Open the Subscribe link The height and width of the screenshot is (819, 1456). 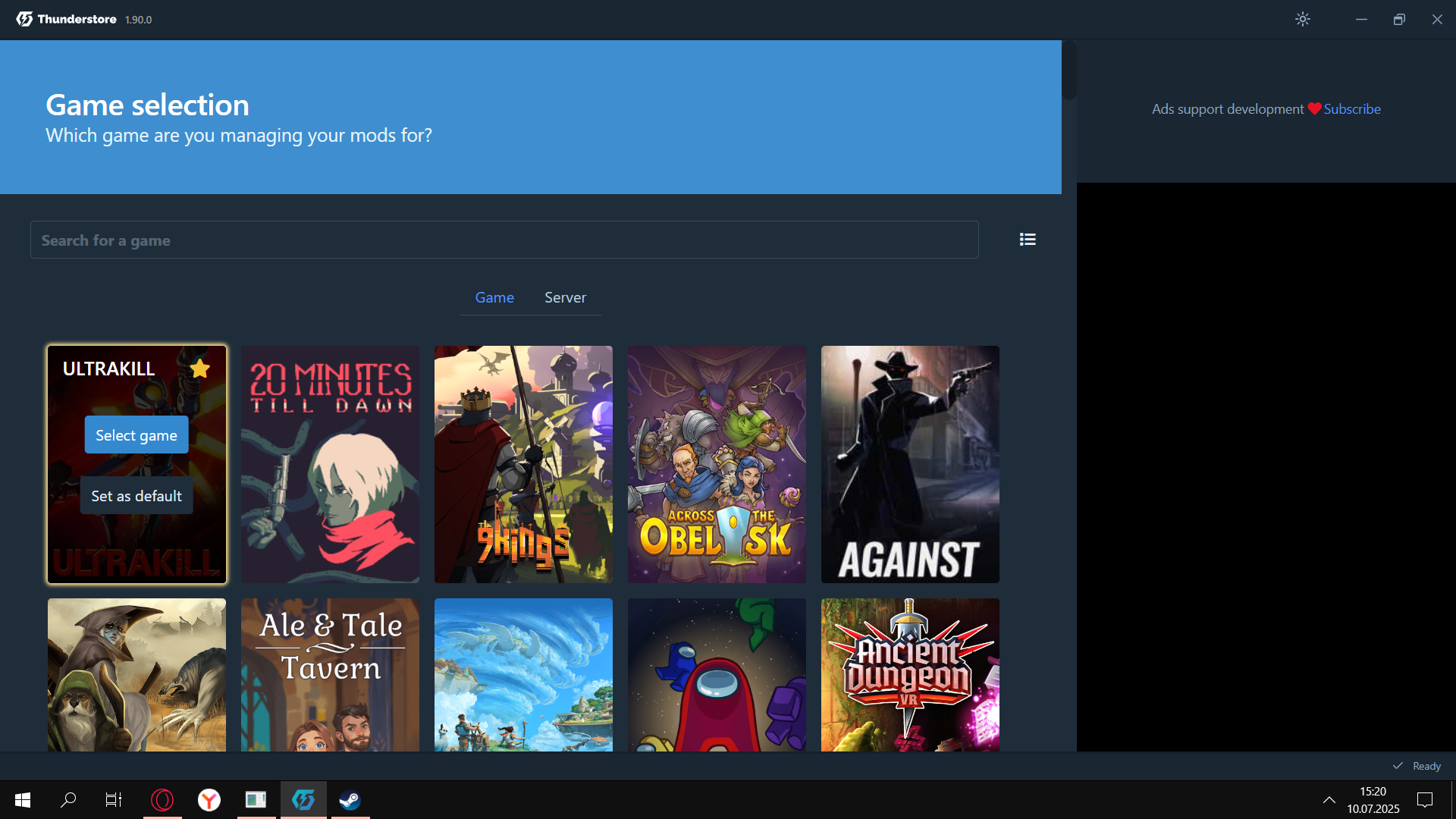click(1352, 109)
